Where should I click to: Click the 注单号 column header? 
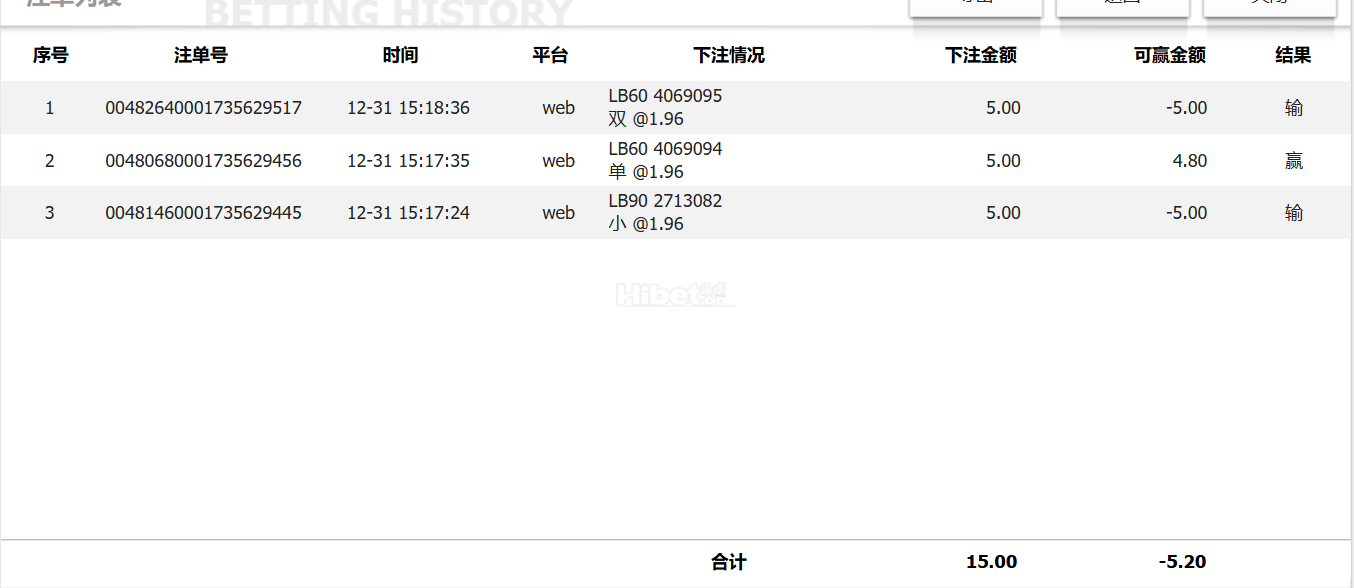(x=201, y=56)
